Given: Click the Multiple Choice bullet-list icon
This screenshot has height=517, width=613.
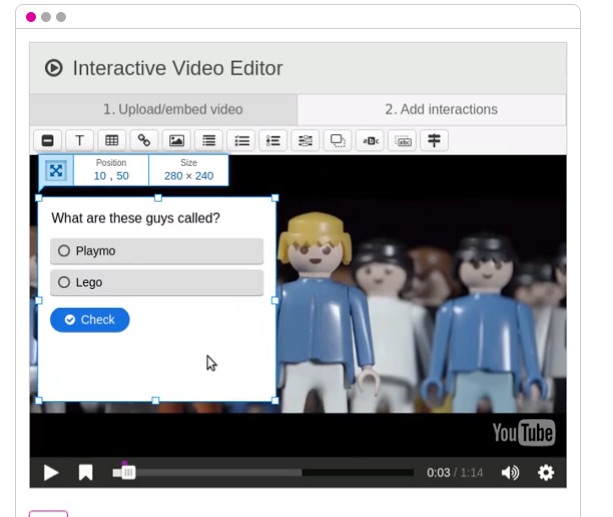Looking at the screenshot, I should coord(273,140).
